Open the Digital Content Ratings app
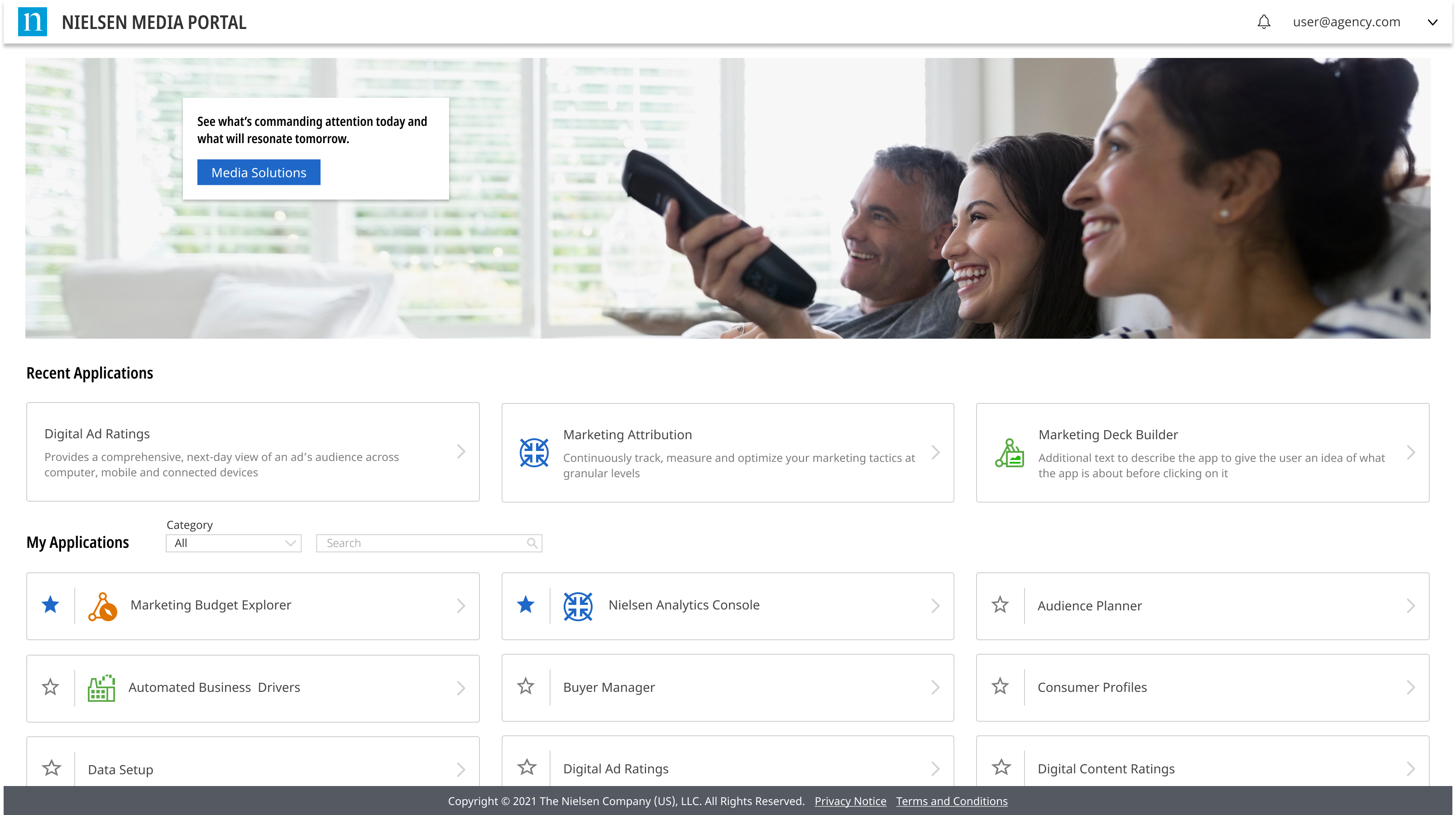The width and height of the screenshot is (1456, 815). 1106,769
